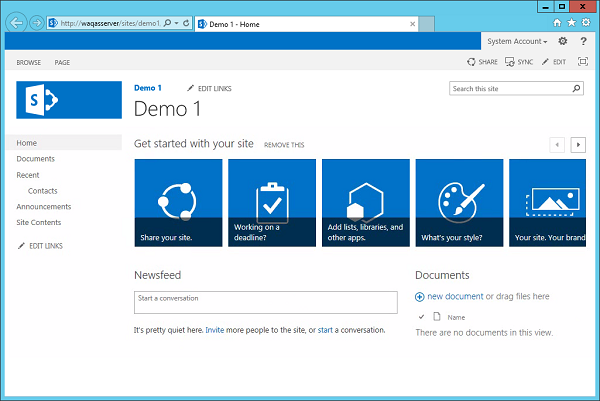Open Site Contents in left navigation
Screen dimensions: 600x401
(38, 222)
